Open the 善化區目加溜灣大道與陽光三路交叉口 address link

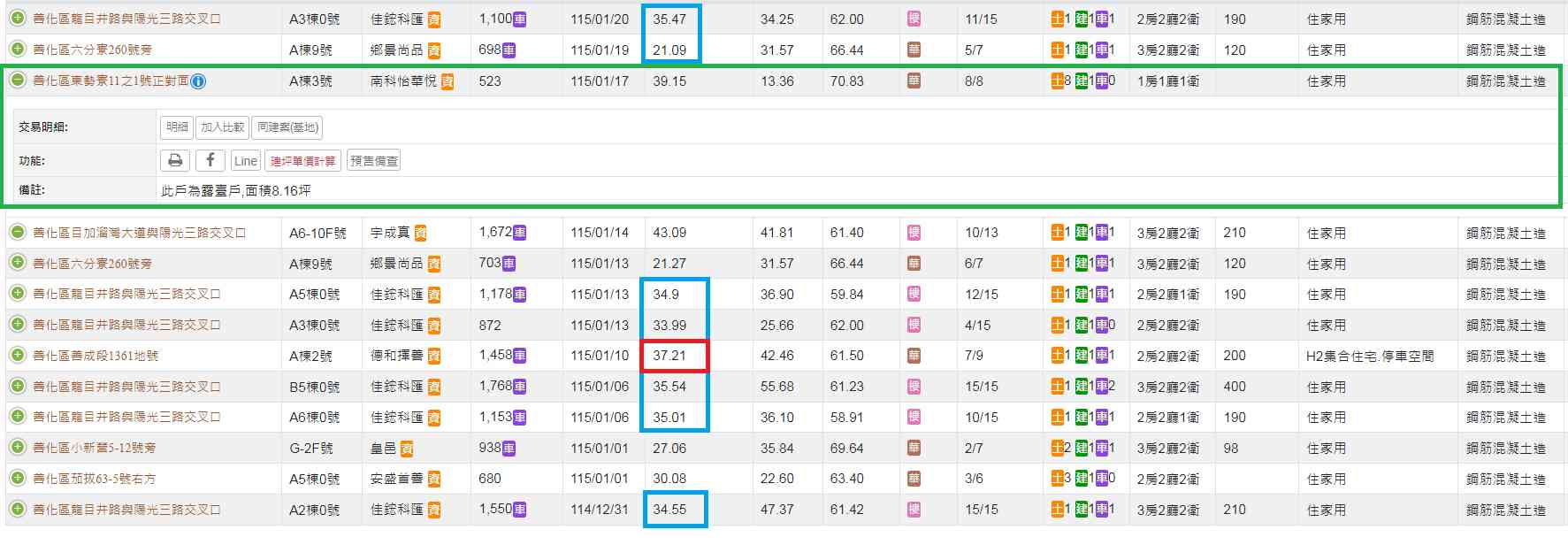pos(139,233)
